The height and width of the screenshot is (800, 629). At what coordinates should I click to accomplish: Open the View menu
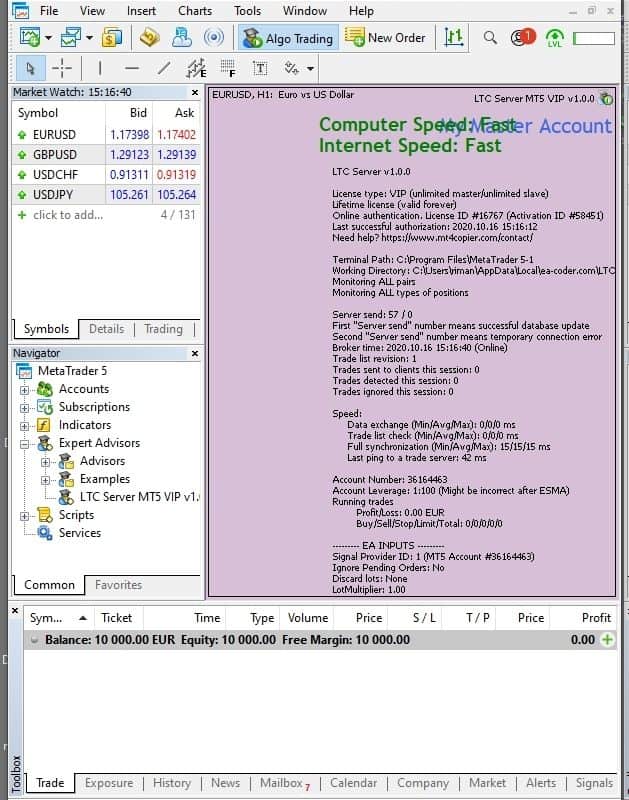coord(92,11)
